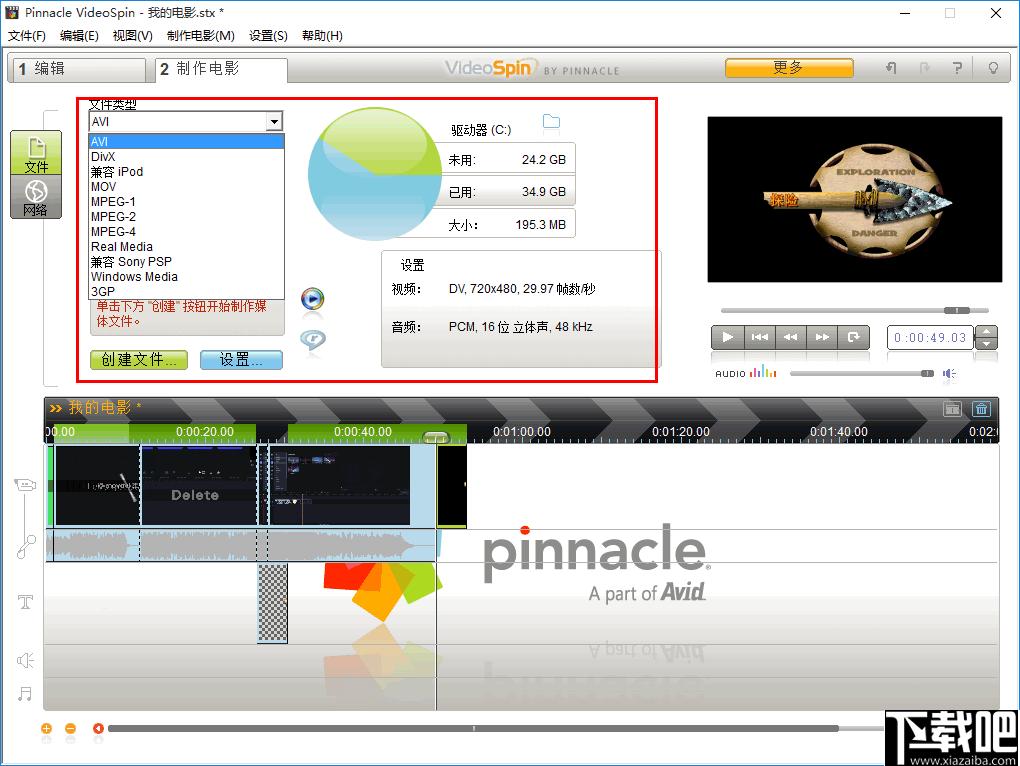Image resolution: width=1020 pixels, height=766 pixels.
Task: Click the audio volume slider handle
Action: coord(927,373)
